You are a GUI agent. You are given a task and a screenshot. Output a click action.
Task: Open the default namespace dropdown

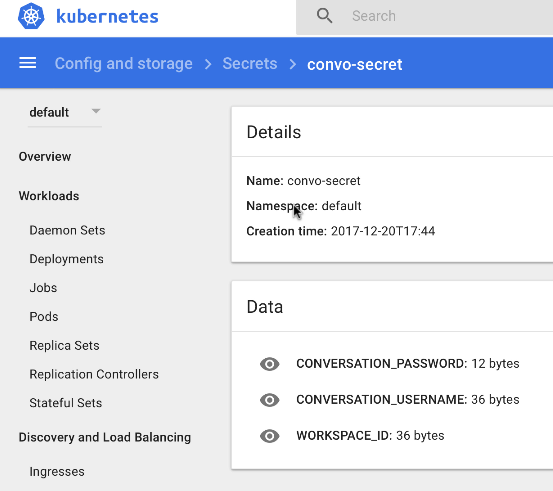[x=65, y=113]
